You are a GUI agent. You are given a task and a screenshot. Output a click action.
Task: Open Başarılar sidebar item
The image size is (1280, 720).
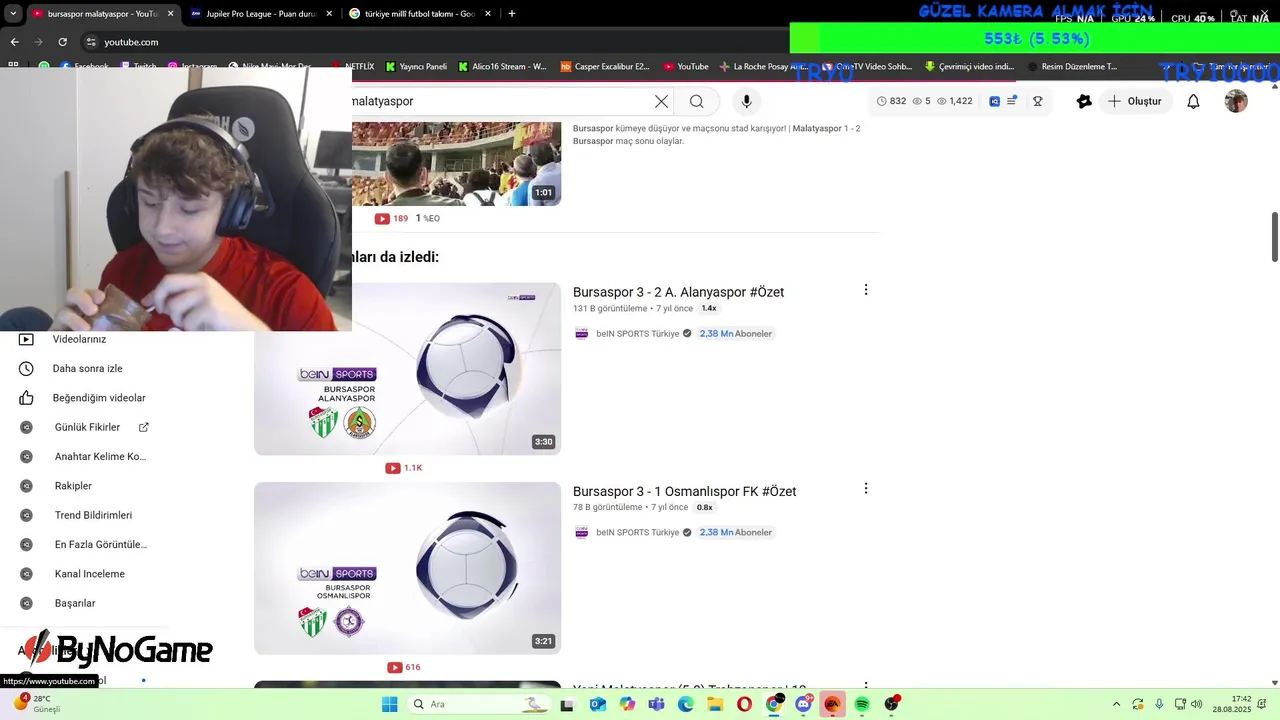75,603
